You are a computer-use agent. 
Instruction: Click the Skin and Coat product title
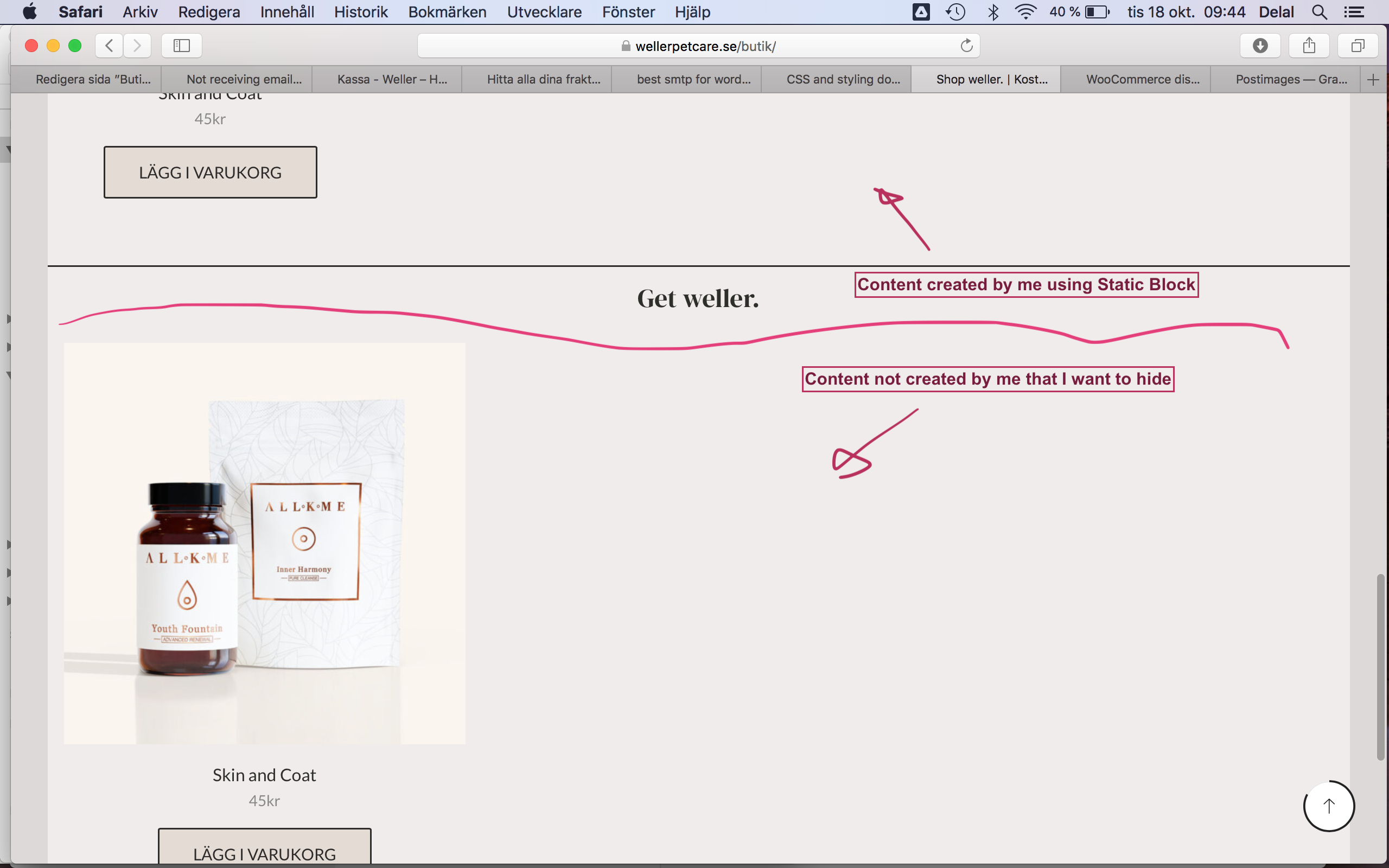(x=264, y=775)
